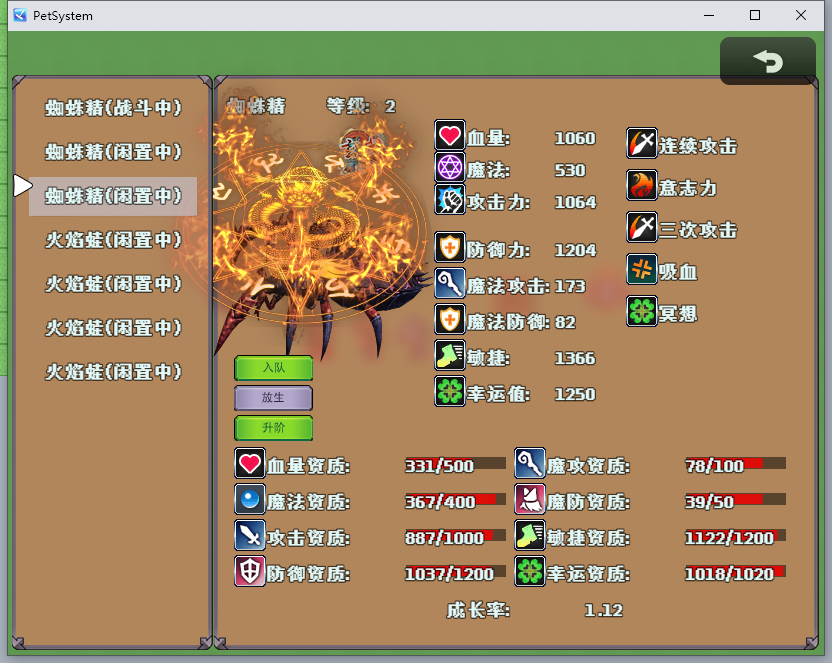Click the shield icon beside 防御资质
Screen dimensions: 832x663
[x=250, y=571]
